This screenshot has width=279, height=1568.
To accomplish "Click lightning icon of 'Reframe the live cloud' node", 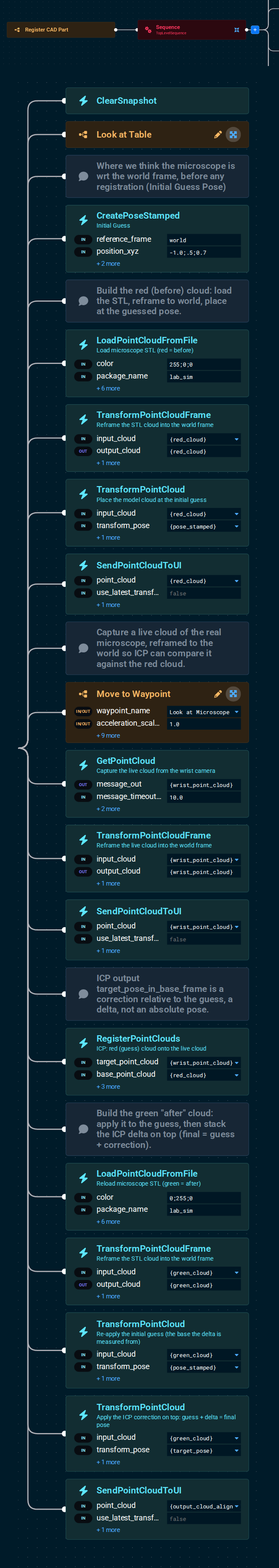I will click(83, 840).
